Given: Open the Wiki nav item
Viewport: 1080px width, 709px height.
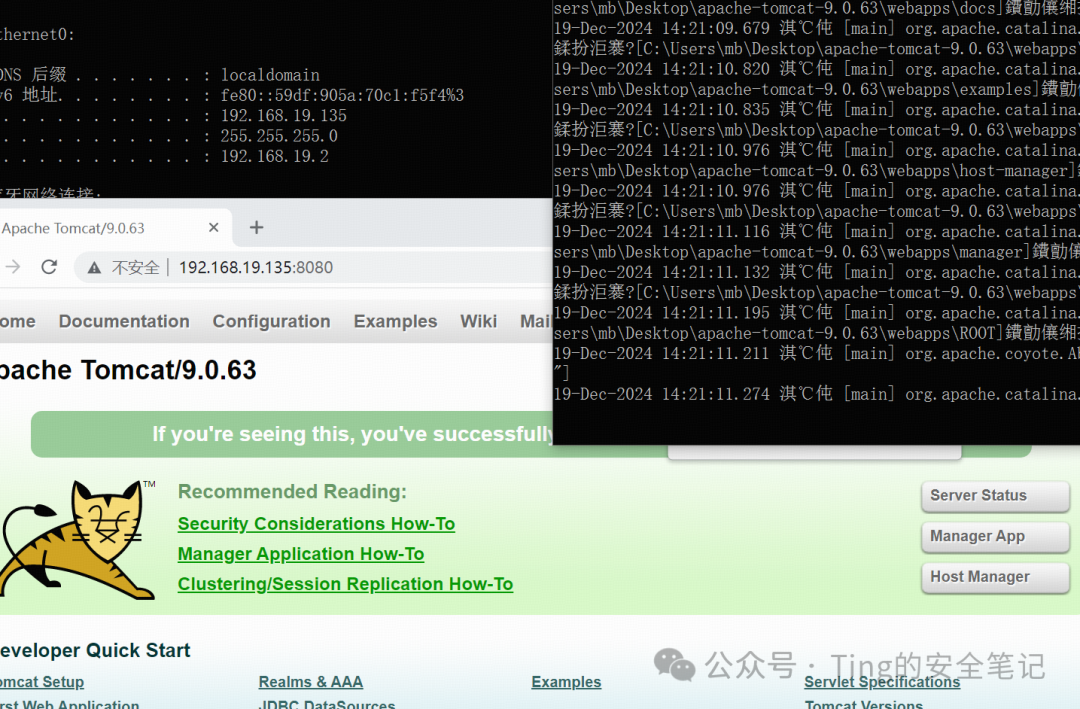Looking at the screenshot, I should [478, 321].
